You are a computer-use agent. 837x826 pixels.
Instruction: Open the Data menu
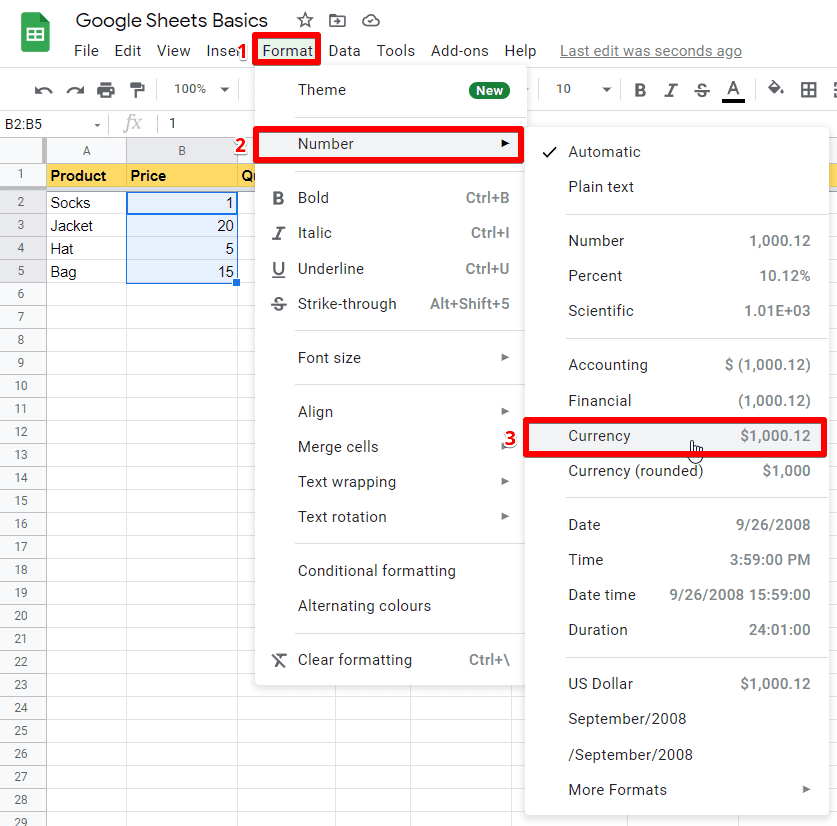345,50
